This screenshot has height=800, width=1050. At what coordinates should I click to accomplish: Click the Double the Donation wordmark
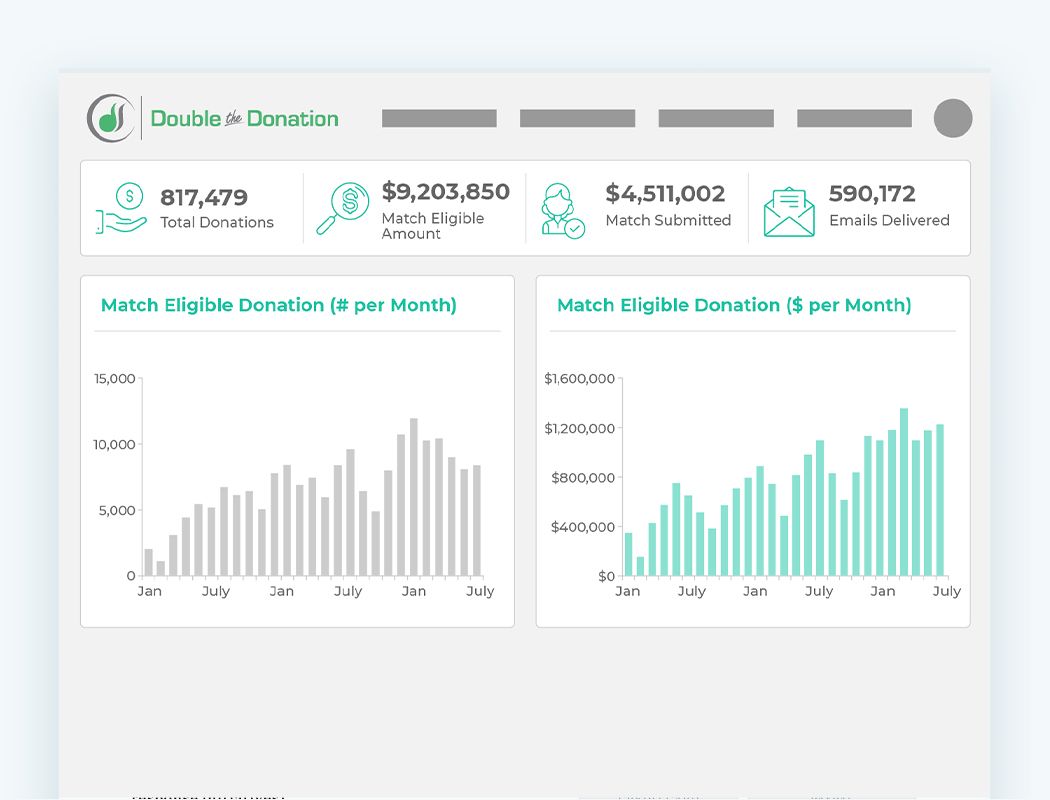click(244, 118)
